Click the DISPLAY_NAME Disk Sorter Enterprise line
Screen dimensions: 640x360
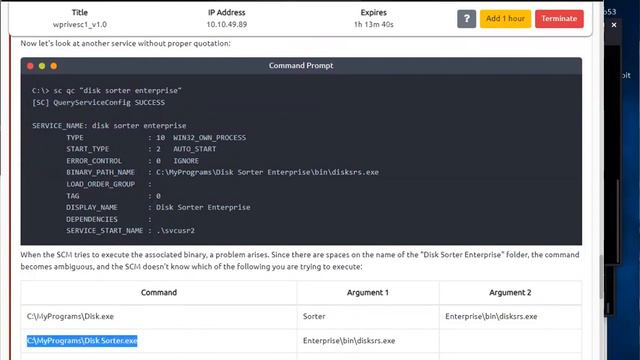(x=158, y=207)
